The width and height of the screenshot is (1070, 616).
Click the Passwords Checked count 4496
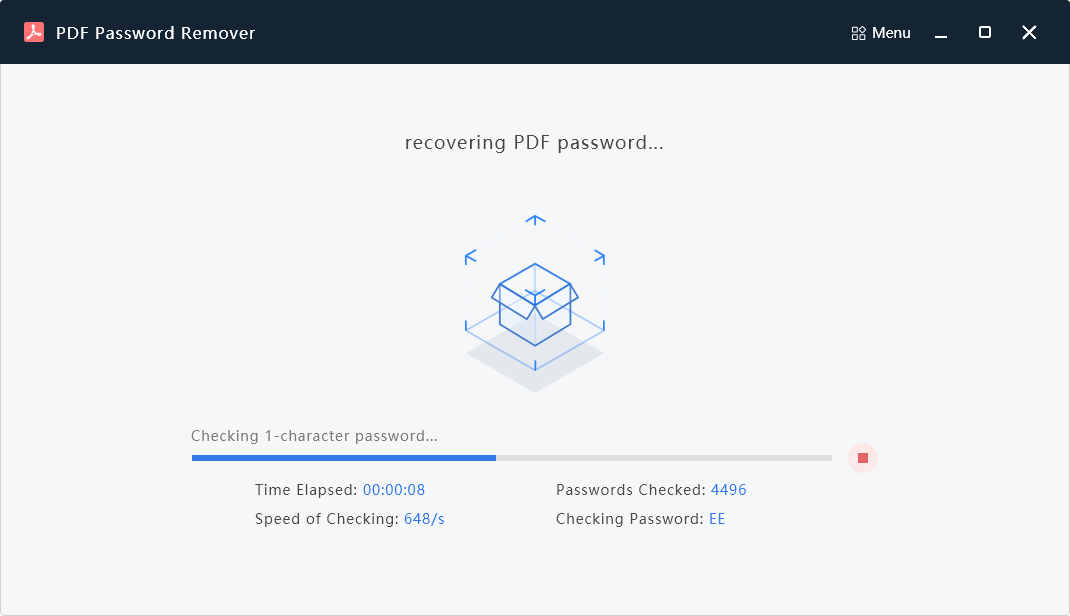728,490
